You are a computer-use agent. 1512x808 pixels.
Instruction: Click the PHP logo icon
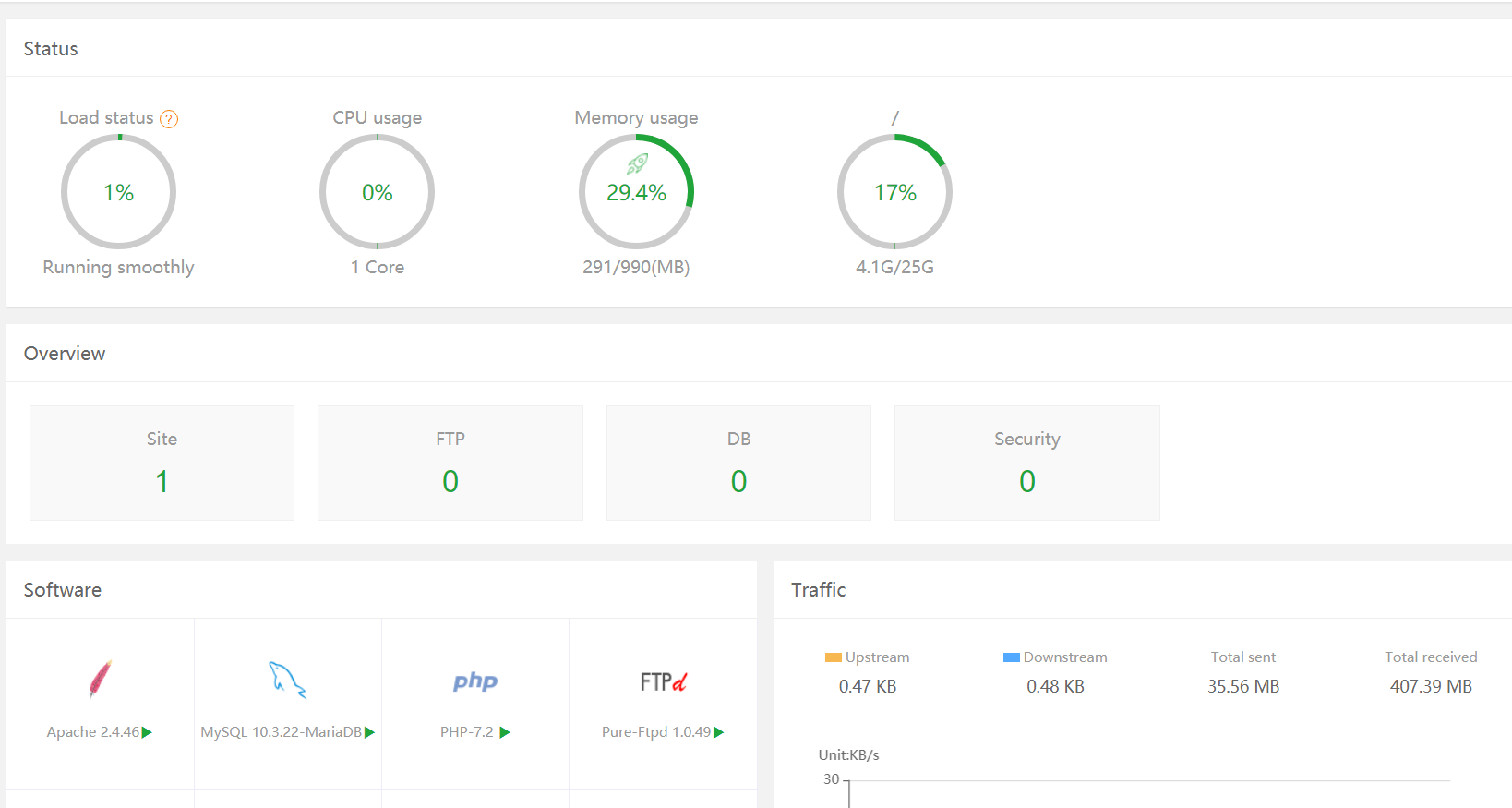475,681
